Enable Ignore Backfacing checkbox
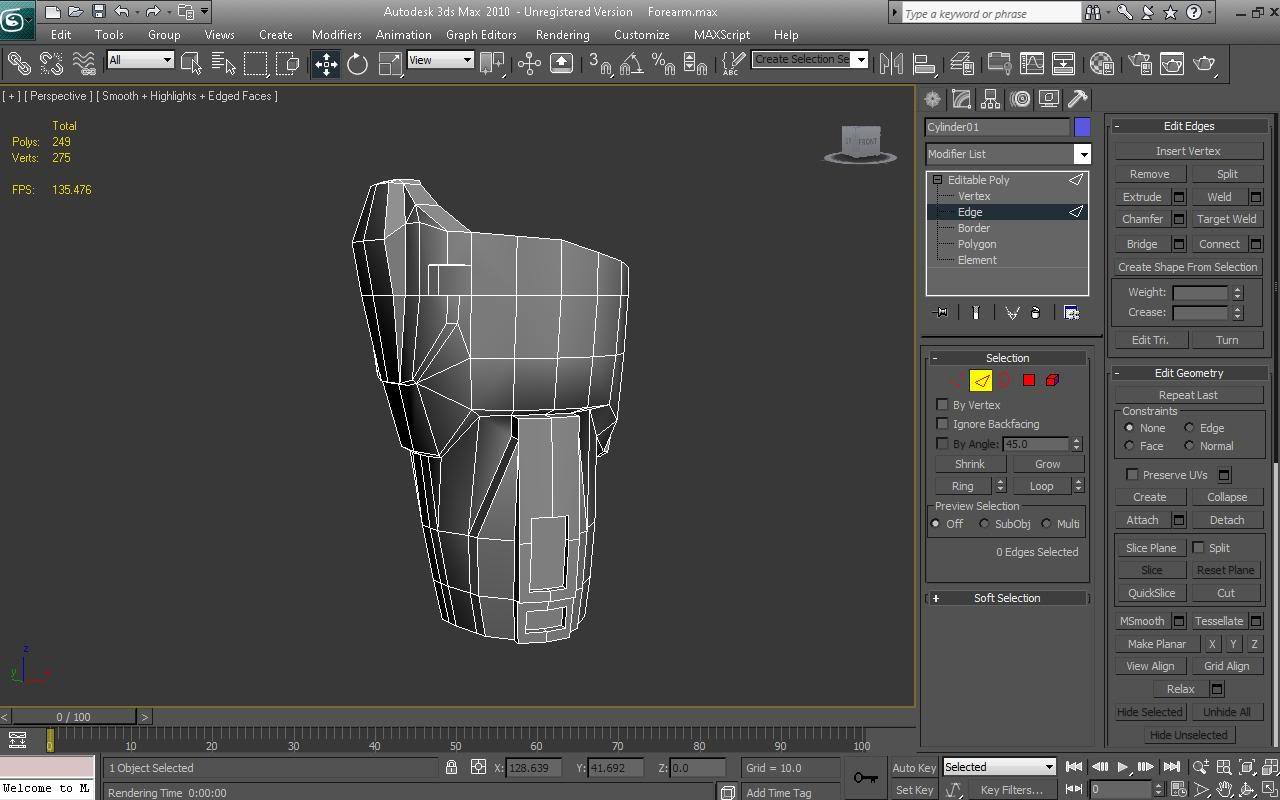 click(942, 424)
